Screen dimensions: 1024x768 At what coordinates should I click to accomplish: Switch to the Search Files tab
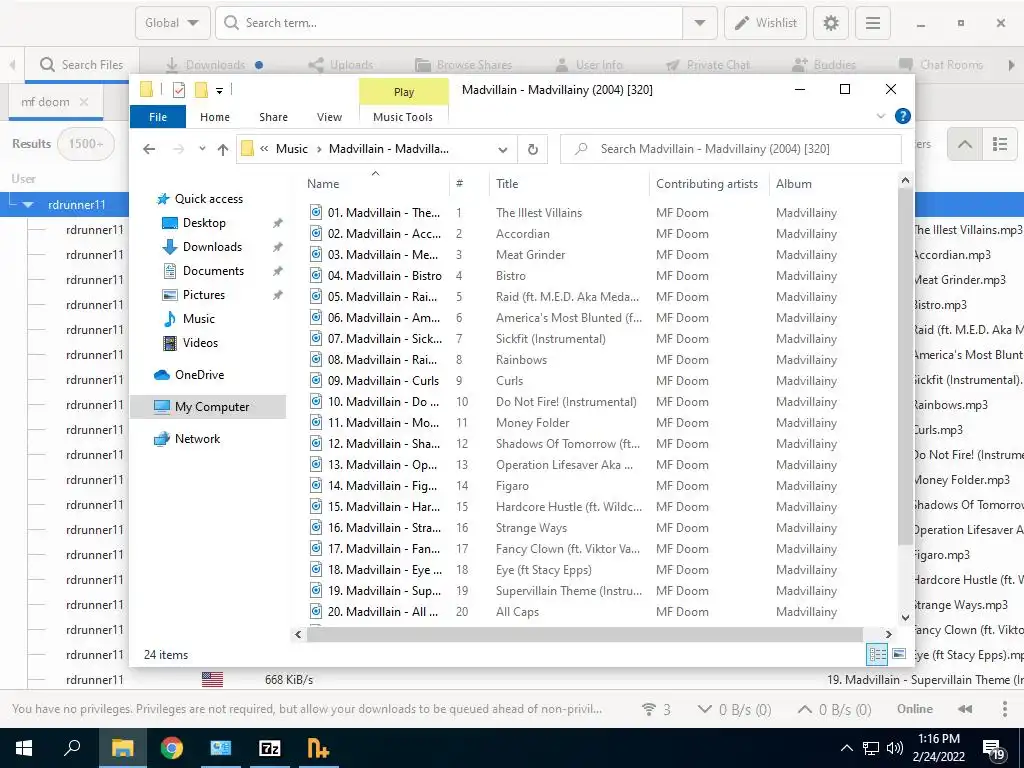tap(82, 65)
